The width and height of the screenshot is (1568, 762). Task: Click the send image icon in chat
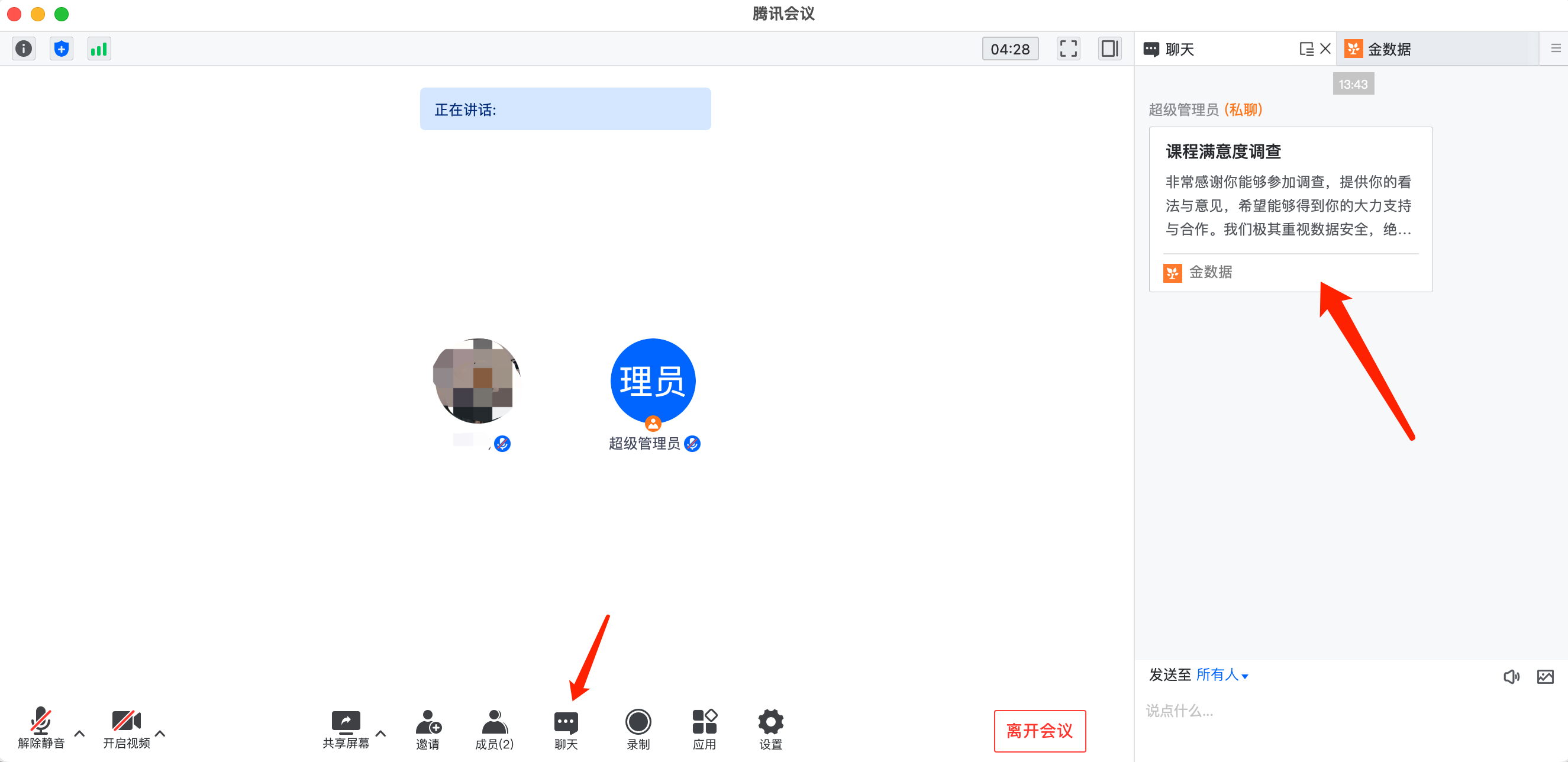pos(1545,676)
